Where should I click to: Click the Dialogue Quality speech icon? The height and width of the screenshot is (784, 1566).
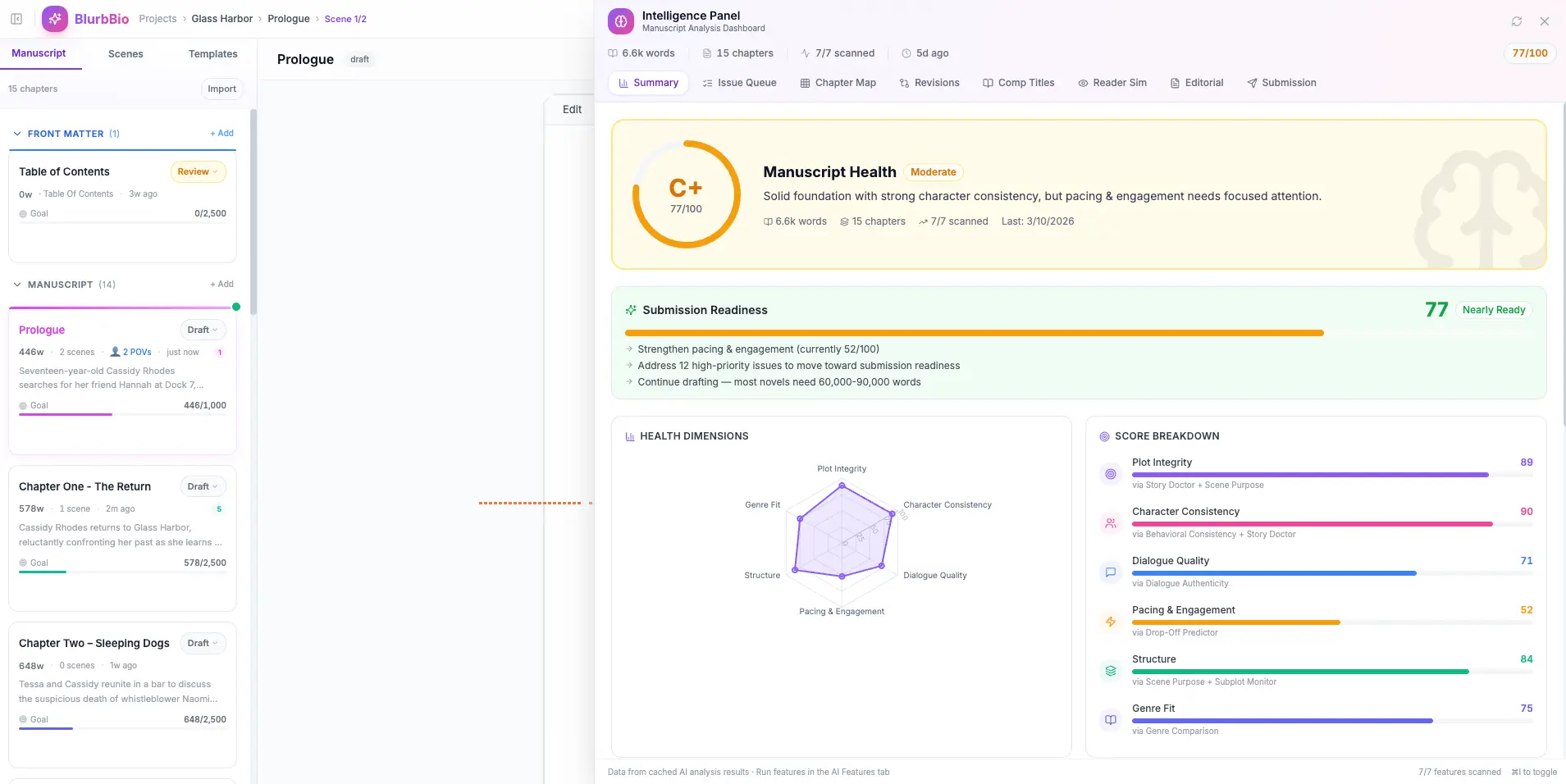pos(1111,572)
